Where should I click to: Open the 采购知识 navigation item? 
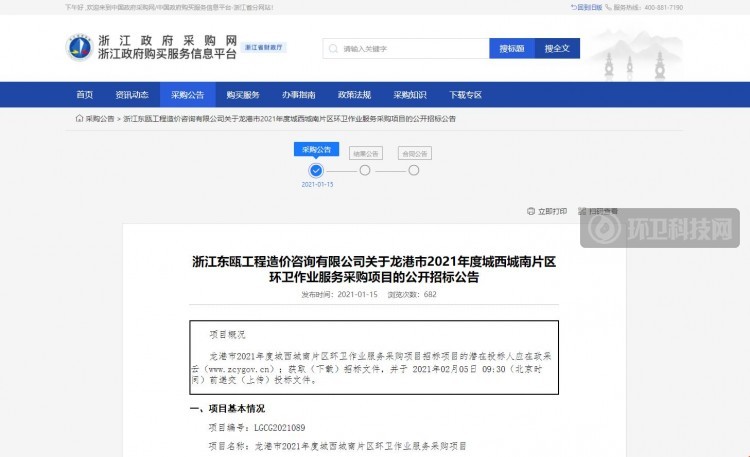(x=410, y=95)
